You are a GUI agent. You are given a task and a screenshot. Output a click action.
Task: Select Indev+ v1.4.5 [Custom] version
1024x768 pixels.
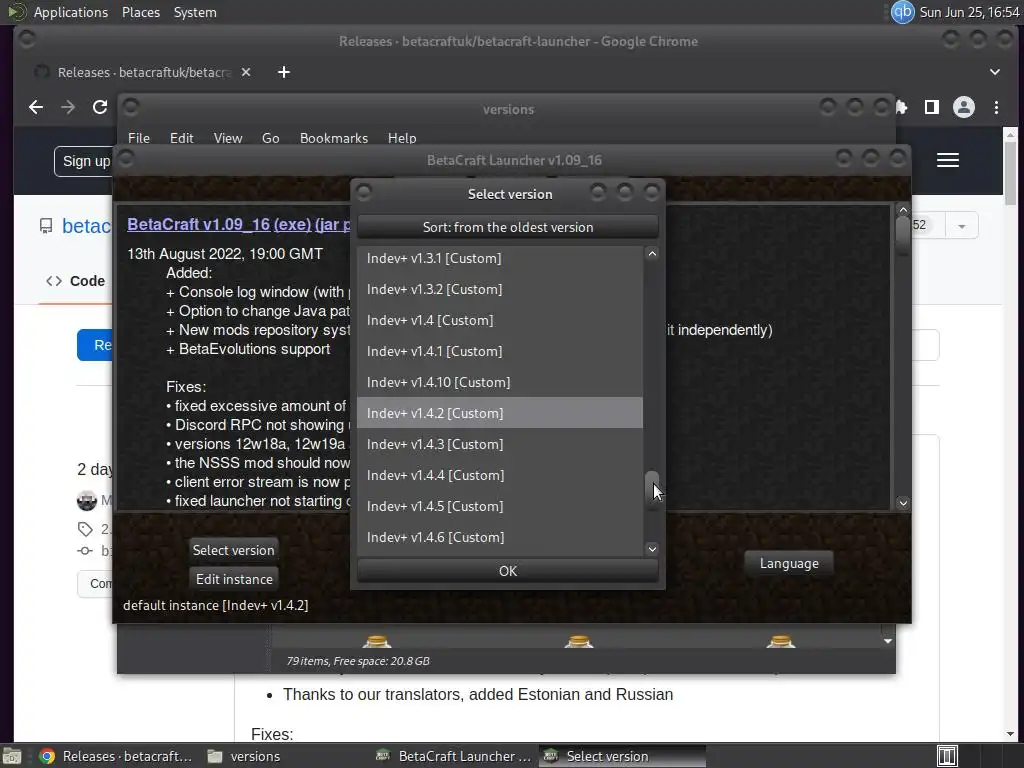pyautogui.click(x=500, y=507)
